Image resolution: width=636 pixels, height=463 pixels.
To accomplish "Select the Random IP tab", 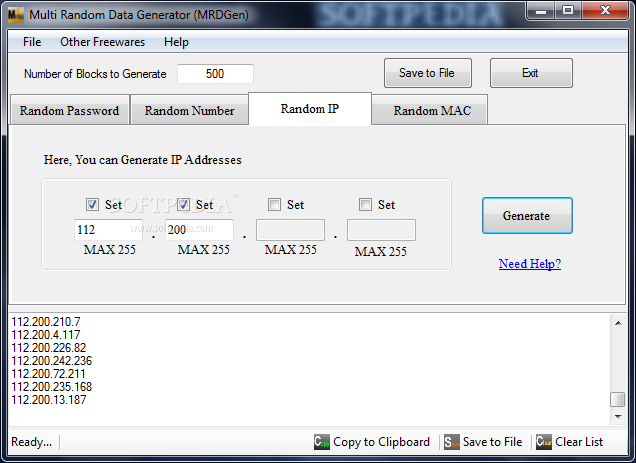I will click(x=310, y=108).
